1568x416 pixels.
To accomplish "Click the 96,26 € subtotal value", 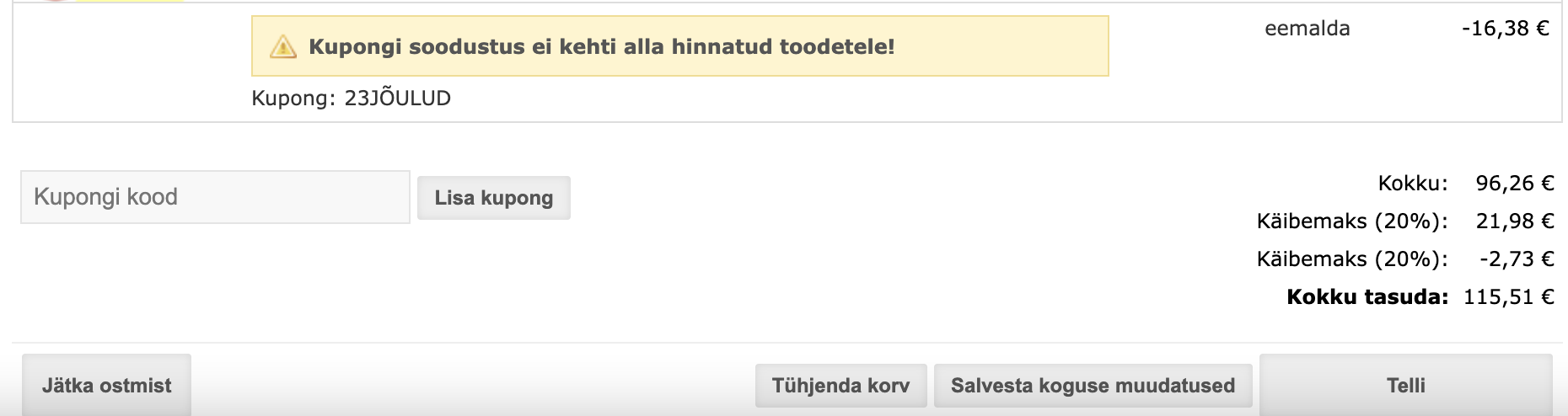I will 1514,184.
